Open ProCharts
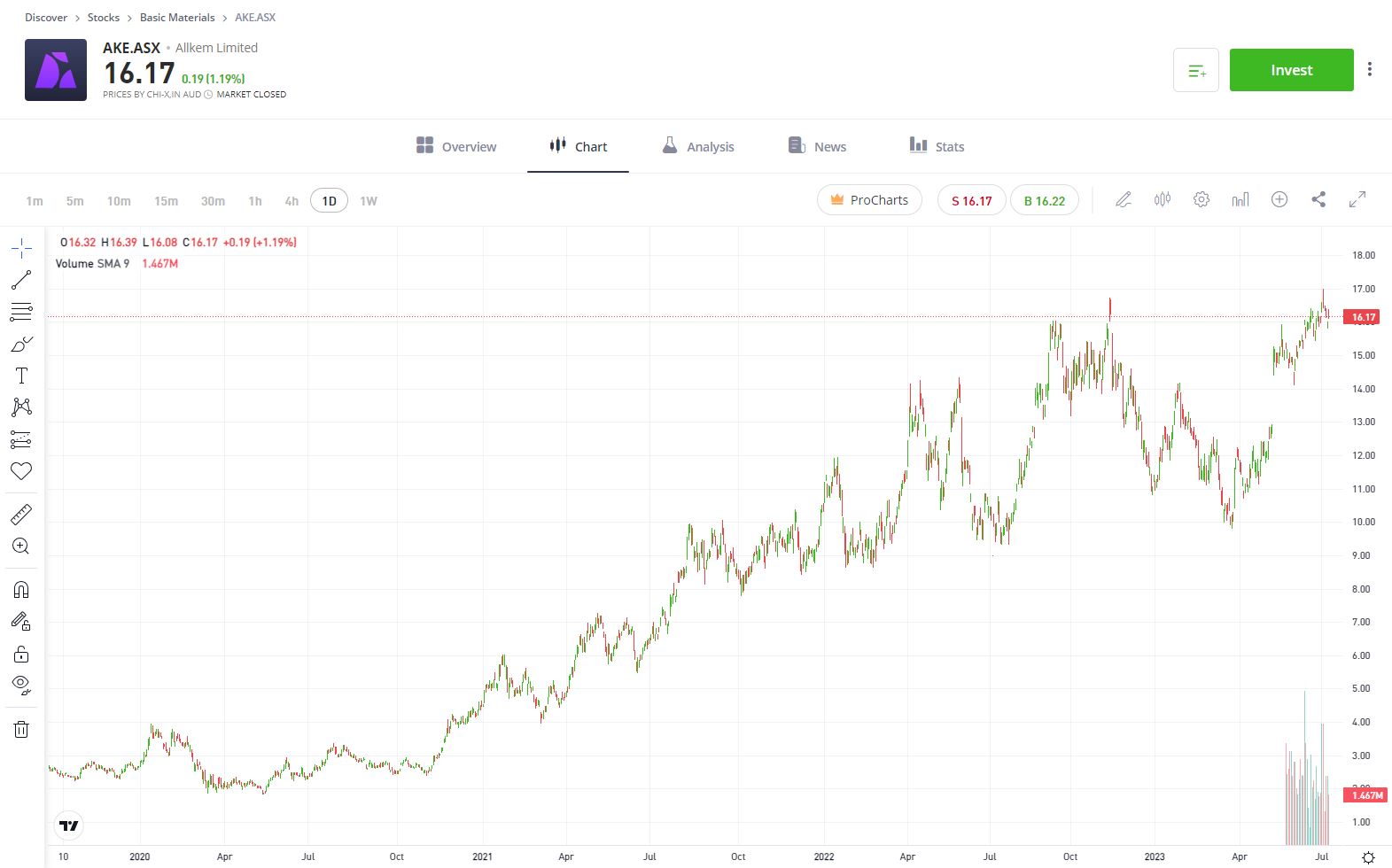 [869, 200]
